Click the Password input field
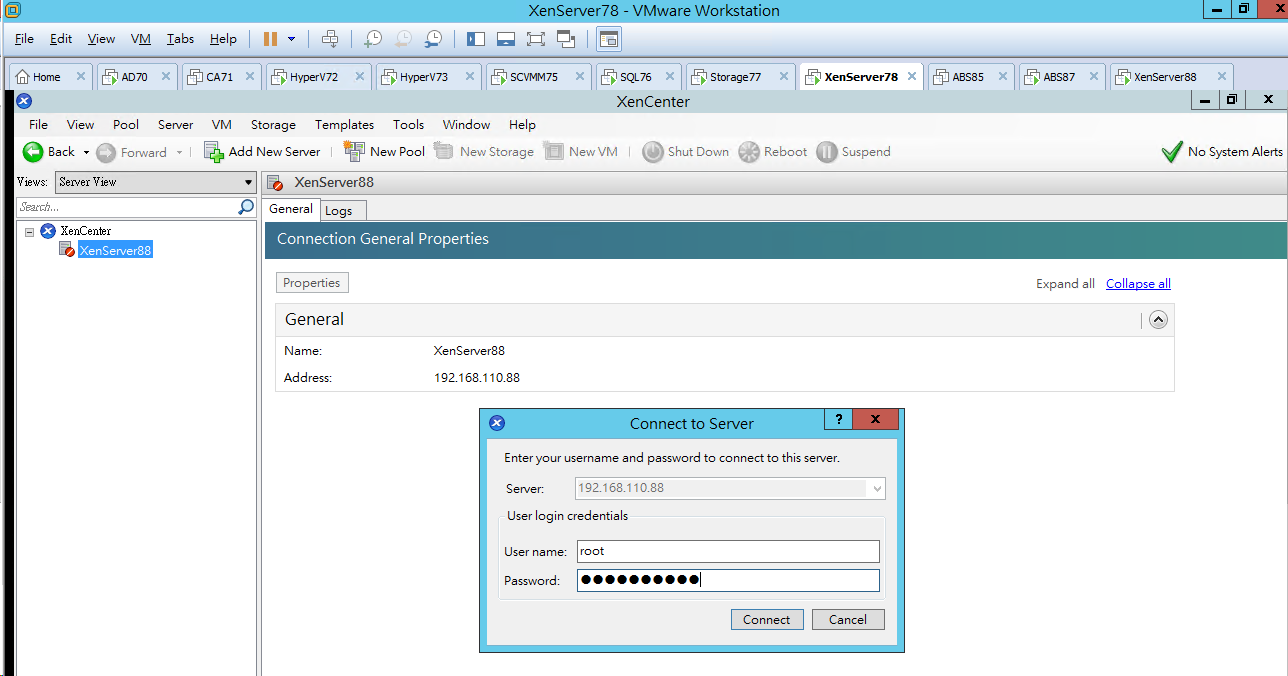Viewport: 1288px width, 676px height. (x=728, y=580)
